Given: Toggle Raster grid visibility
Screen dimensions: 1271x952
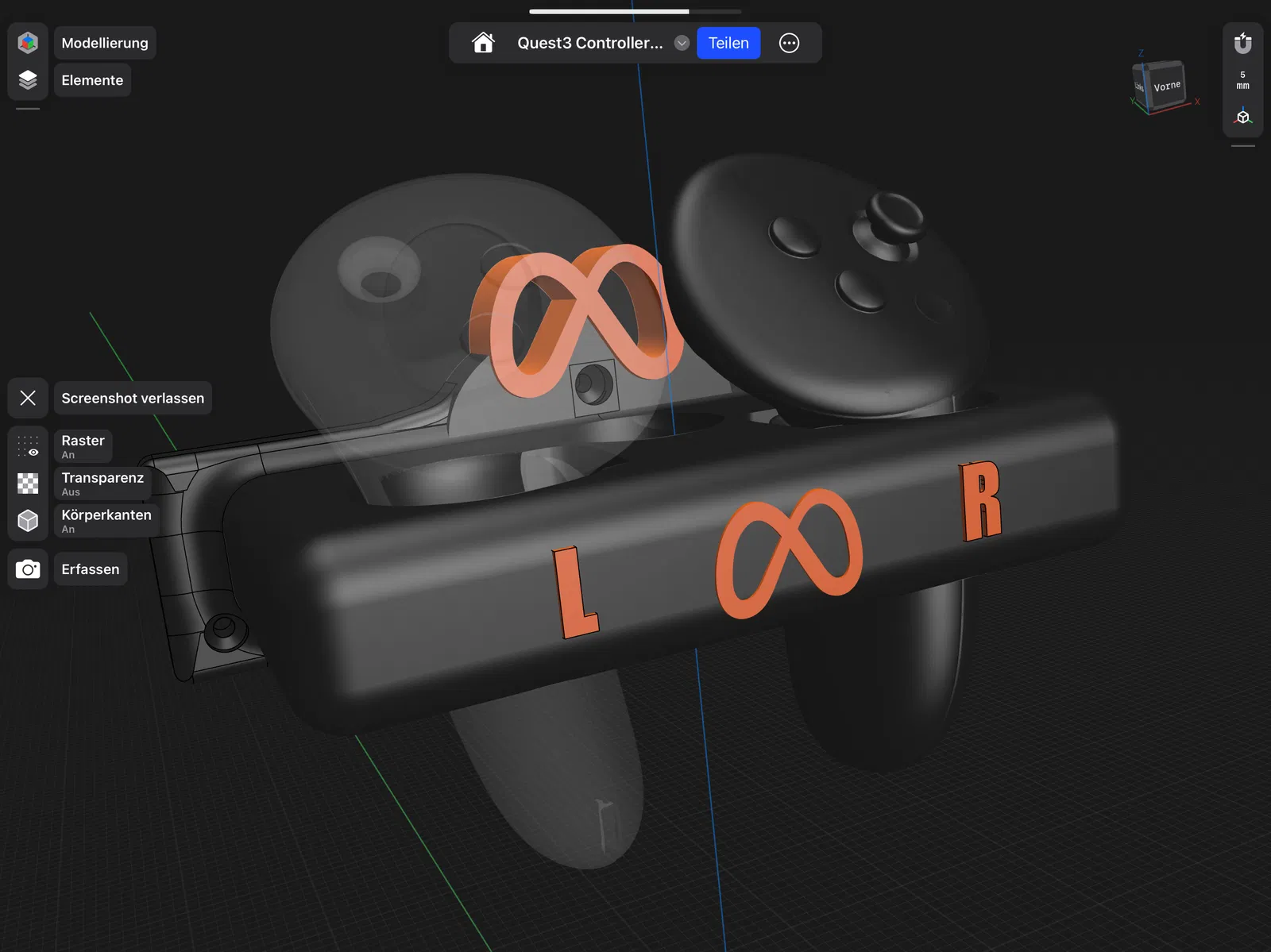Looking at the screenshot, I should coord(28,446).
